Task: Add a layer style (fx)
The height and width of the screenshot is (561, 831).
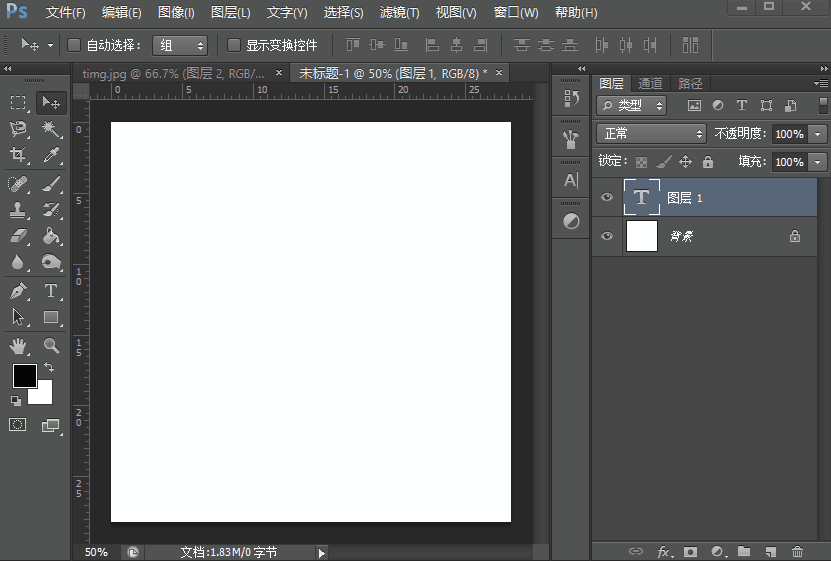Action: click(665, 552)
